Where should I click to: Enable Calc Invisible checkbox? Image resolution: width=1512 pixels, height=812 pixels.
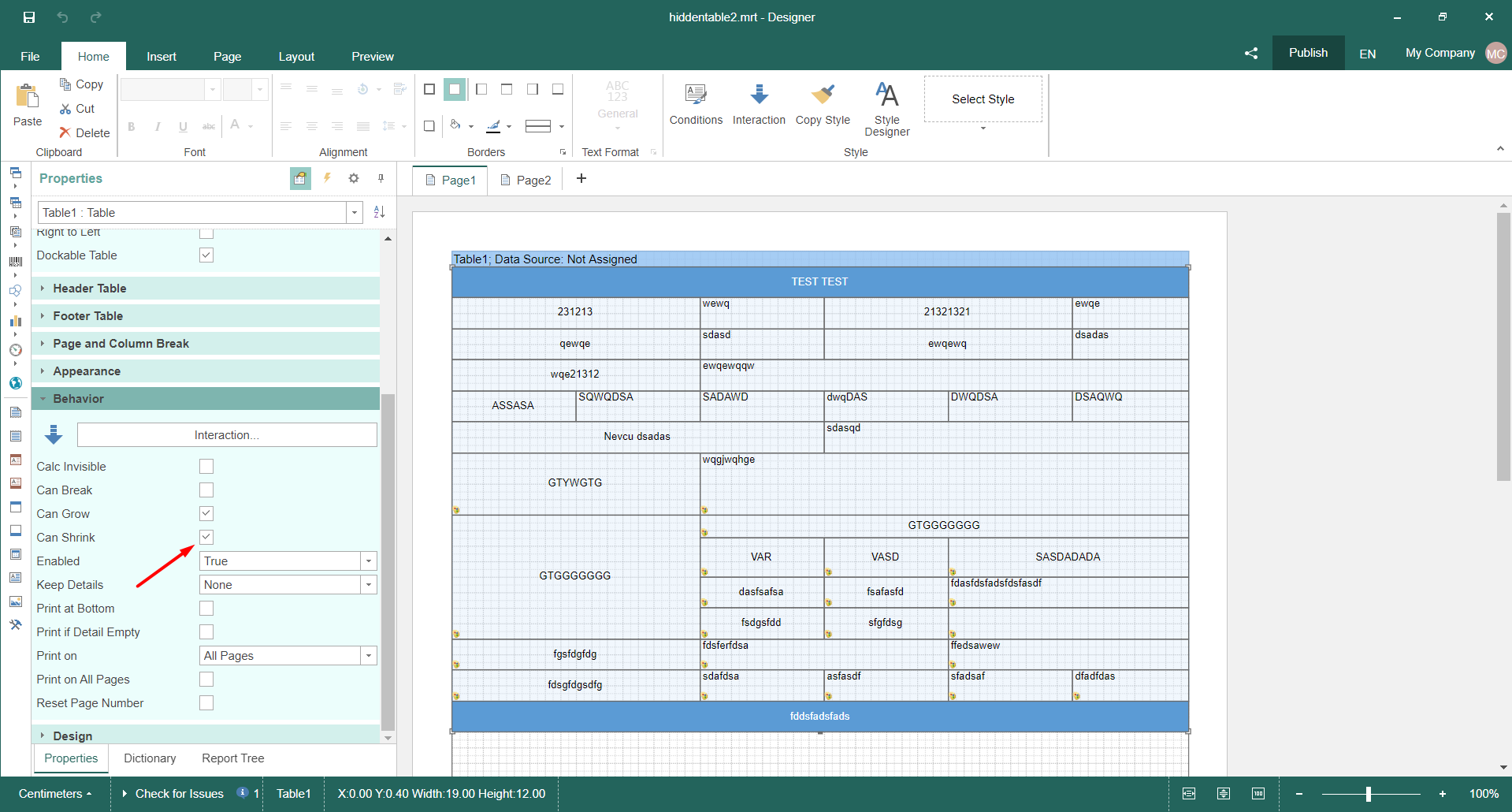coord(206,467)
